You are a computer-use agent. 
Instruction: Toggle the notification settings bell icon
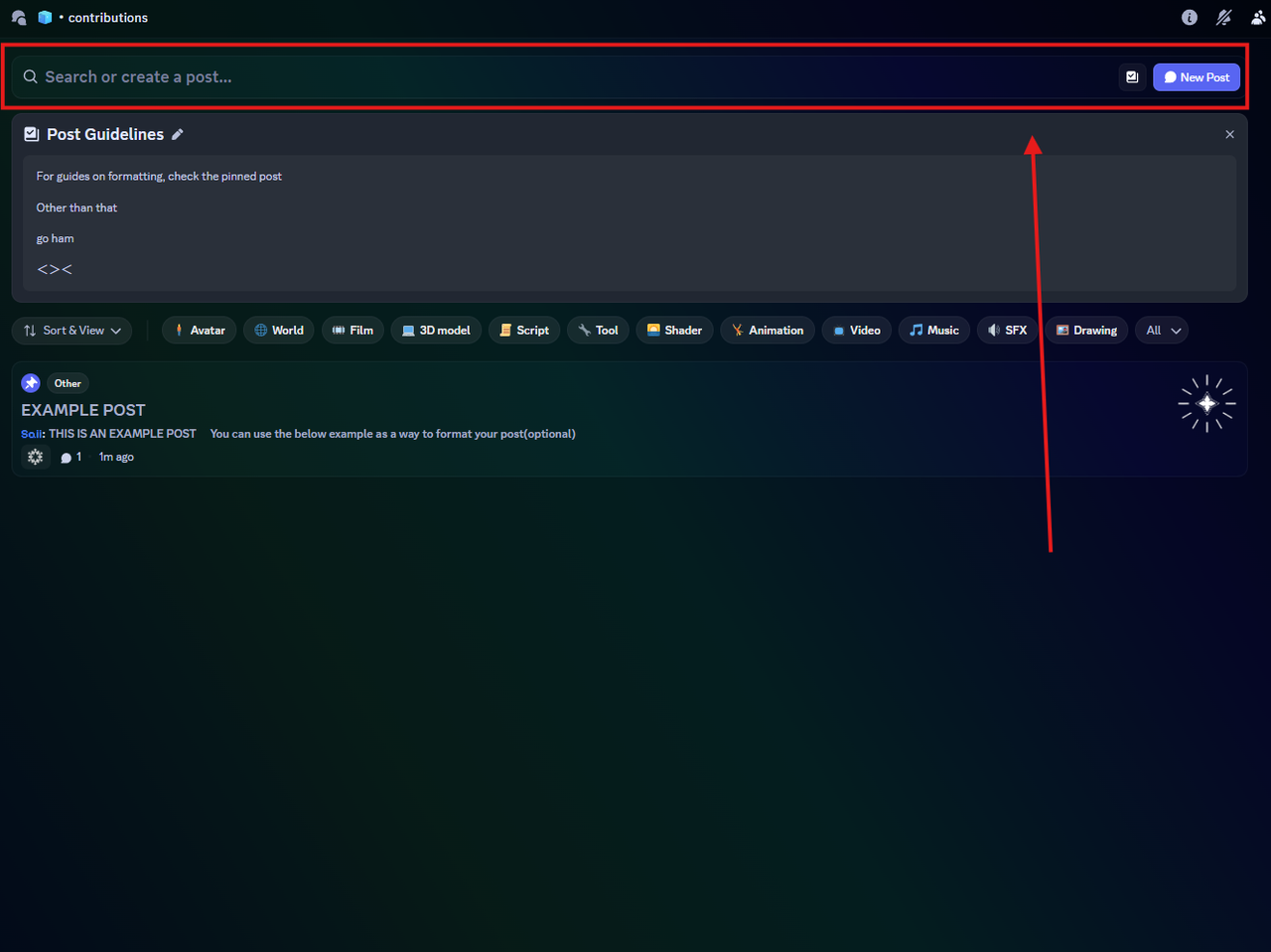point(1224,18)
